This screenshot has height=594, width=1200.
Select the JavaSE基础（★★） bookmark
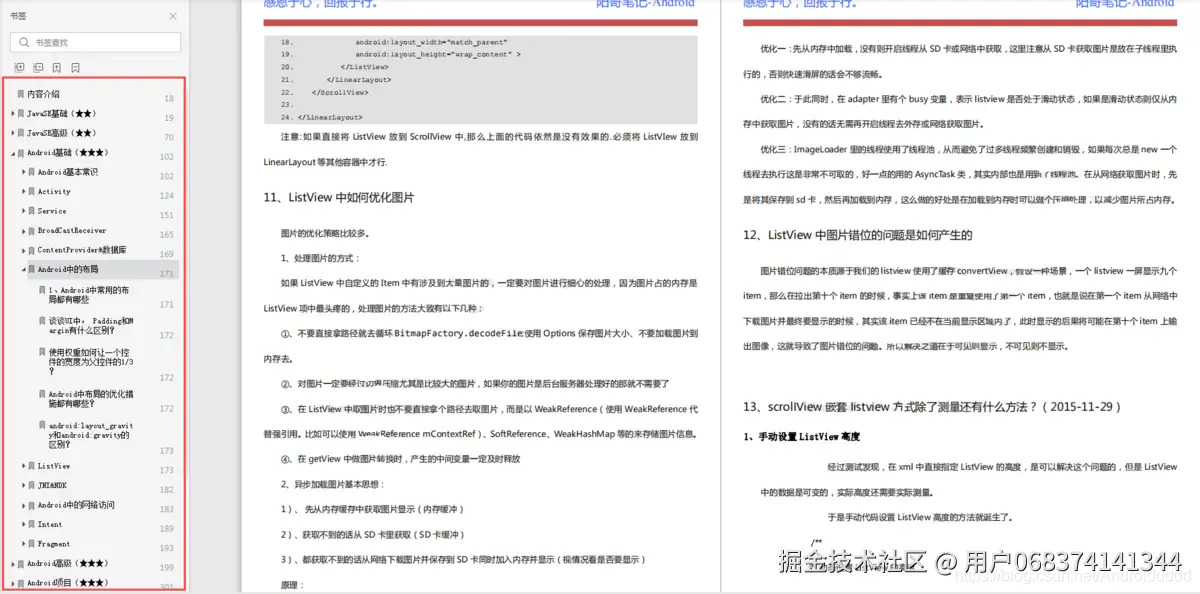[x=61, y=114]
